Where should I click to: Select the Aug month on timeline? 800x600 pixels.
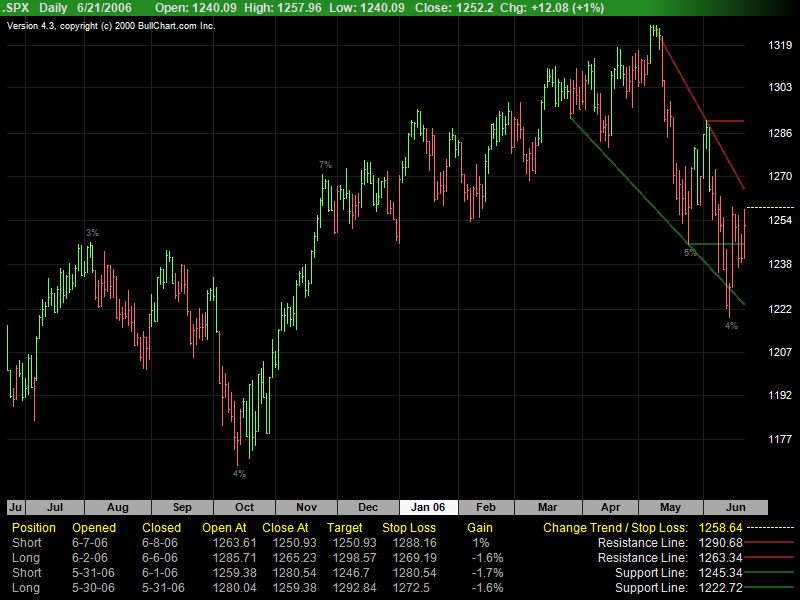(x=118, y=507)
